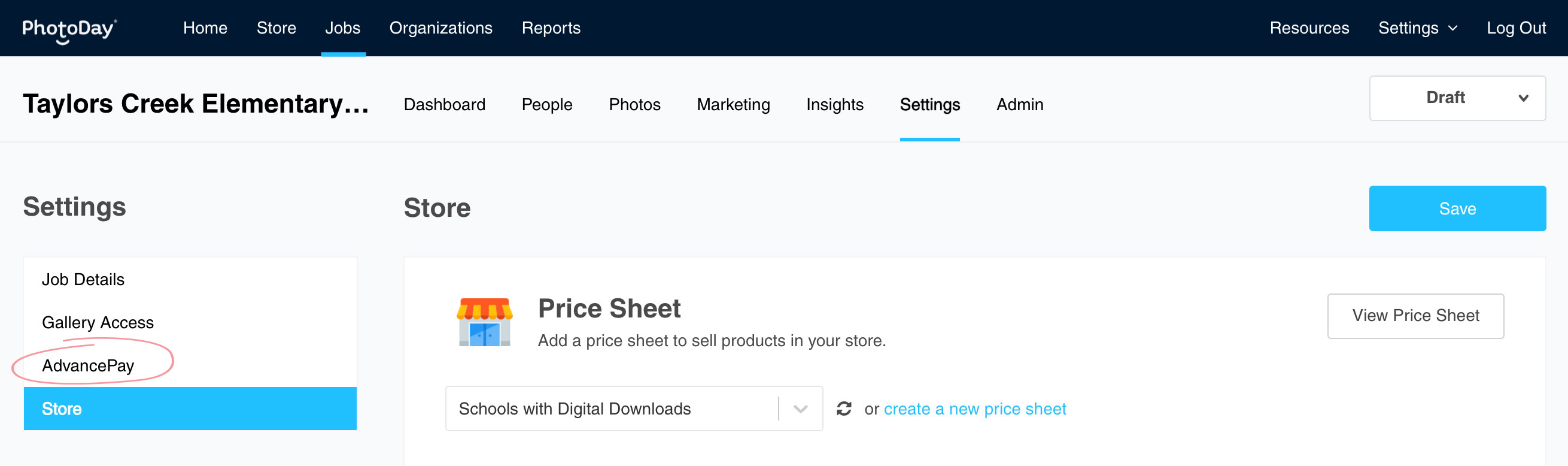Select the job Settings tab
Screen dimensions: 1568x466
click(x=929, y=105)
